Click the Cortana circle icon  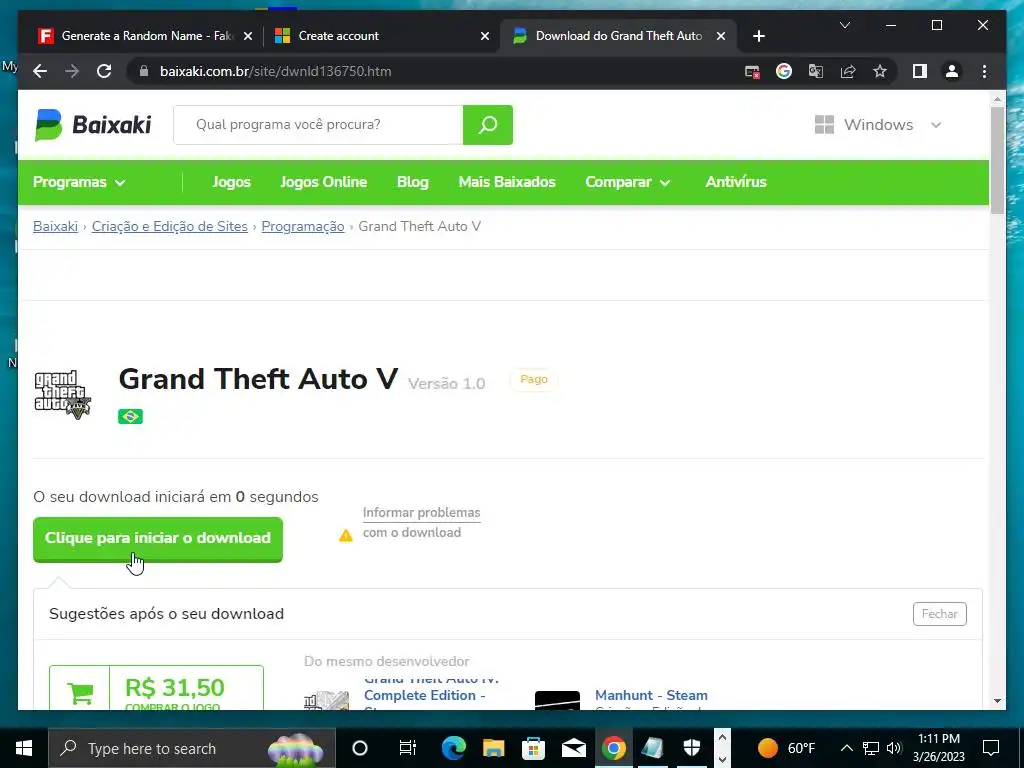click(x=360, y=748)
